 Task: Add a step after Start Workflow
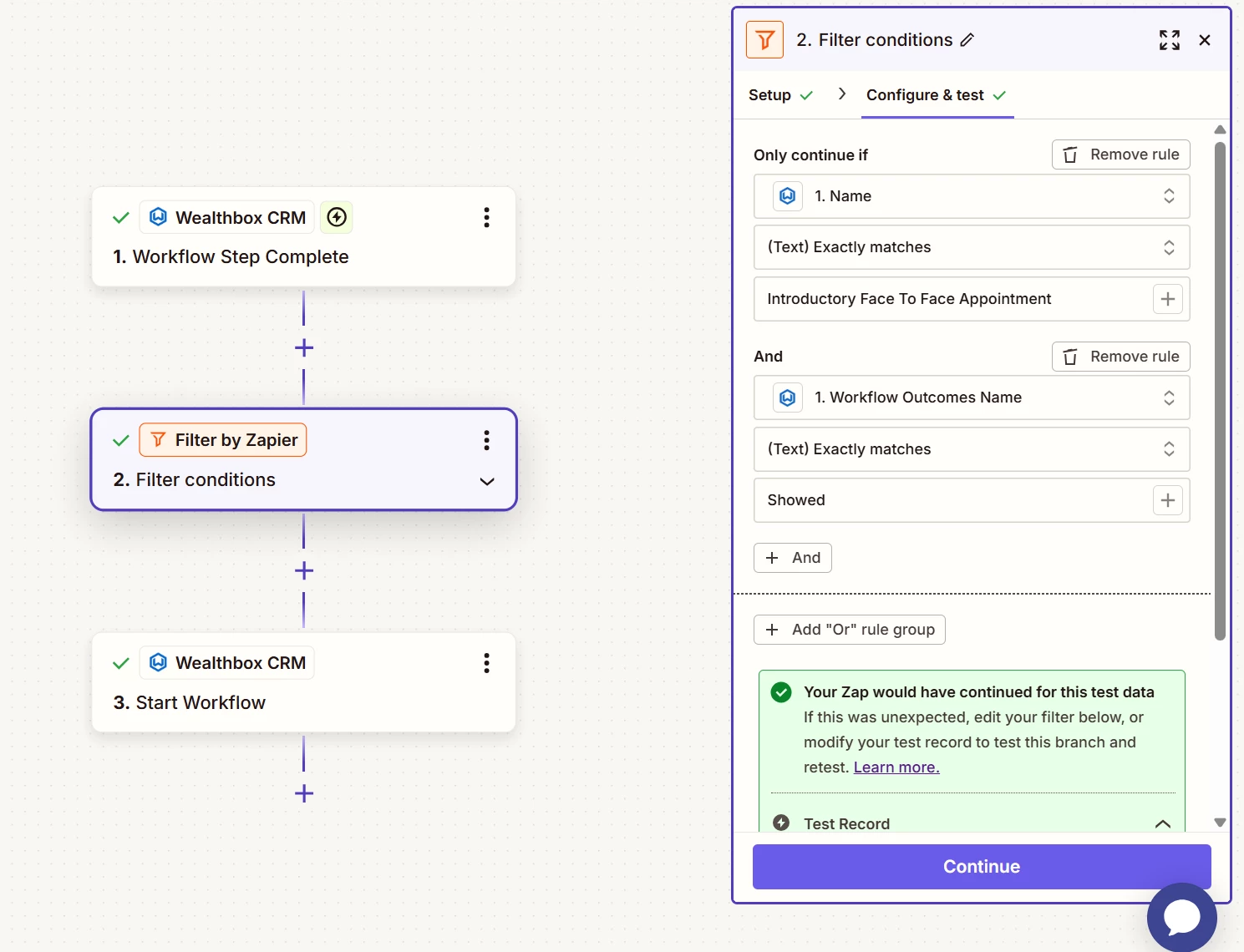click(x=304, y=793)
